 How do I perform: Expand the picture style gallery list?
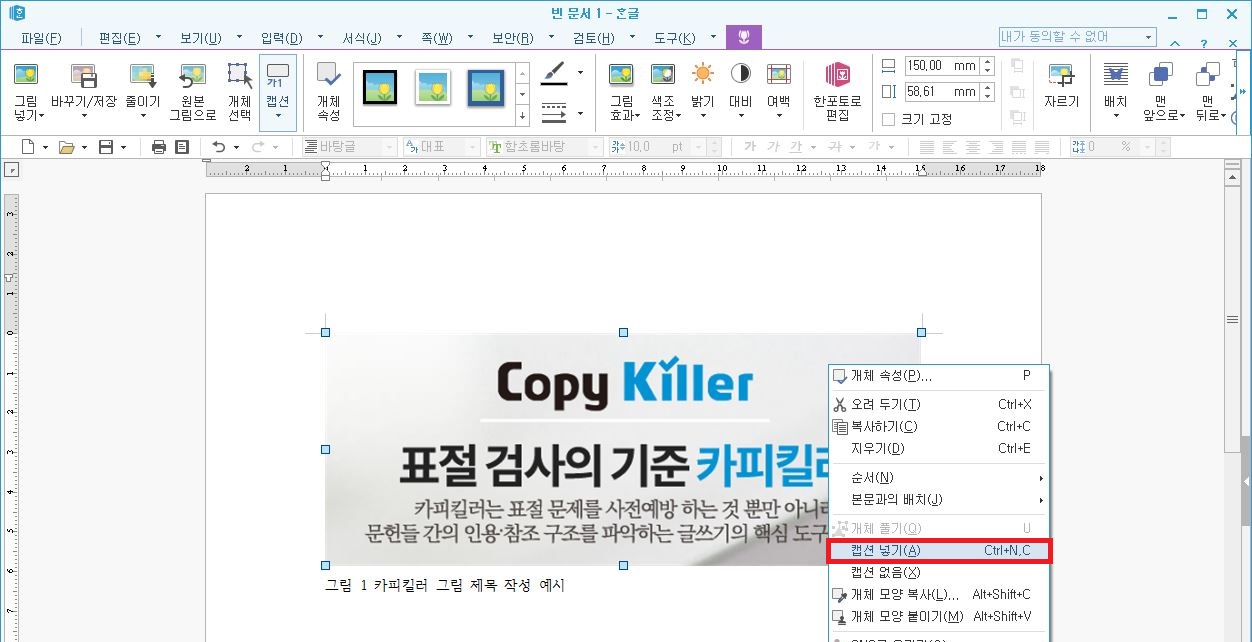522,117
